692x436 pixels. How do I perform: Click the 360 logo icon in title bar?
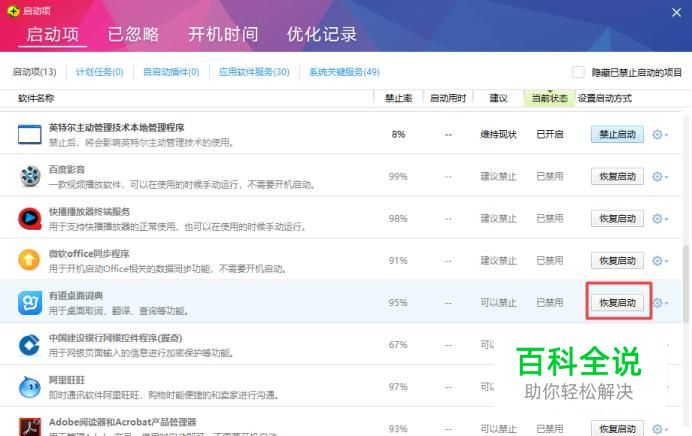click(13, 11)
